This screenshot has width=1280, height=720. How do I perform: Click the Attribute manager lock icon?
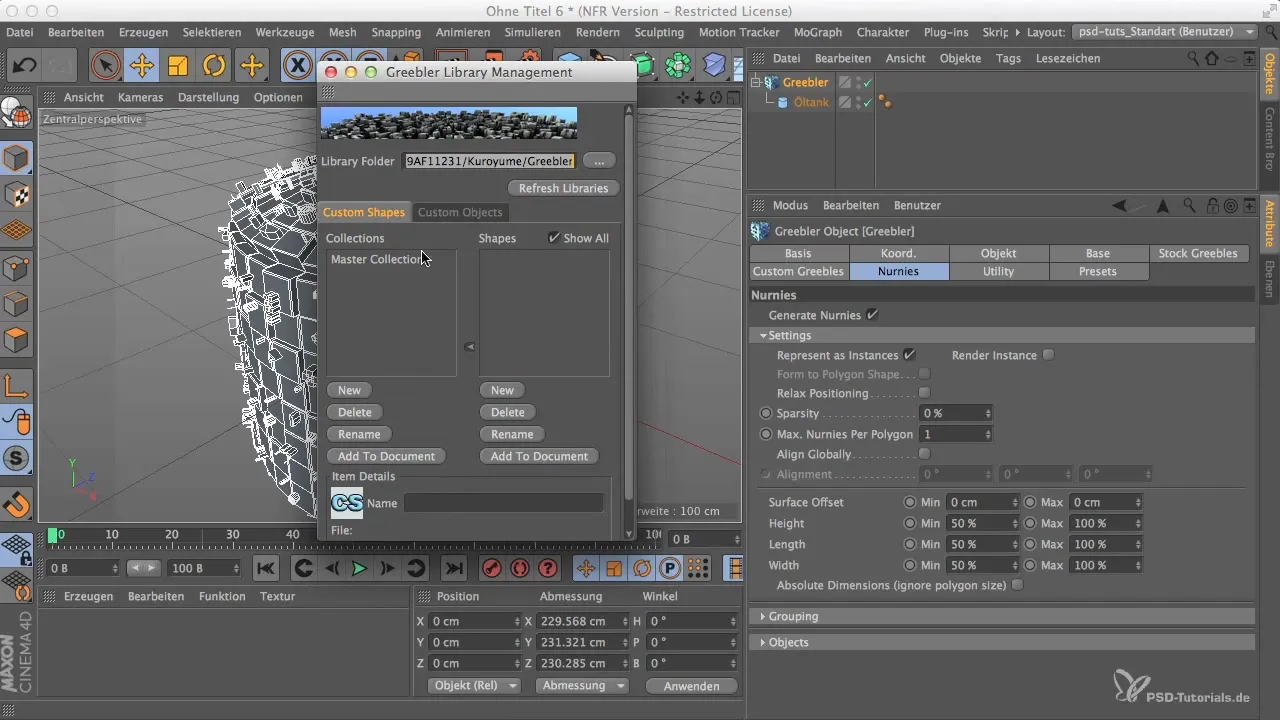pos(1211,205)
